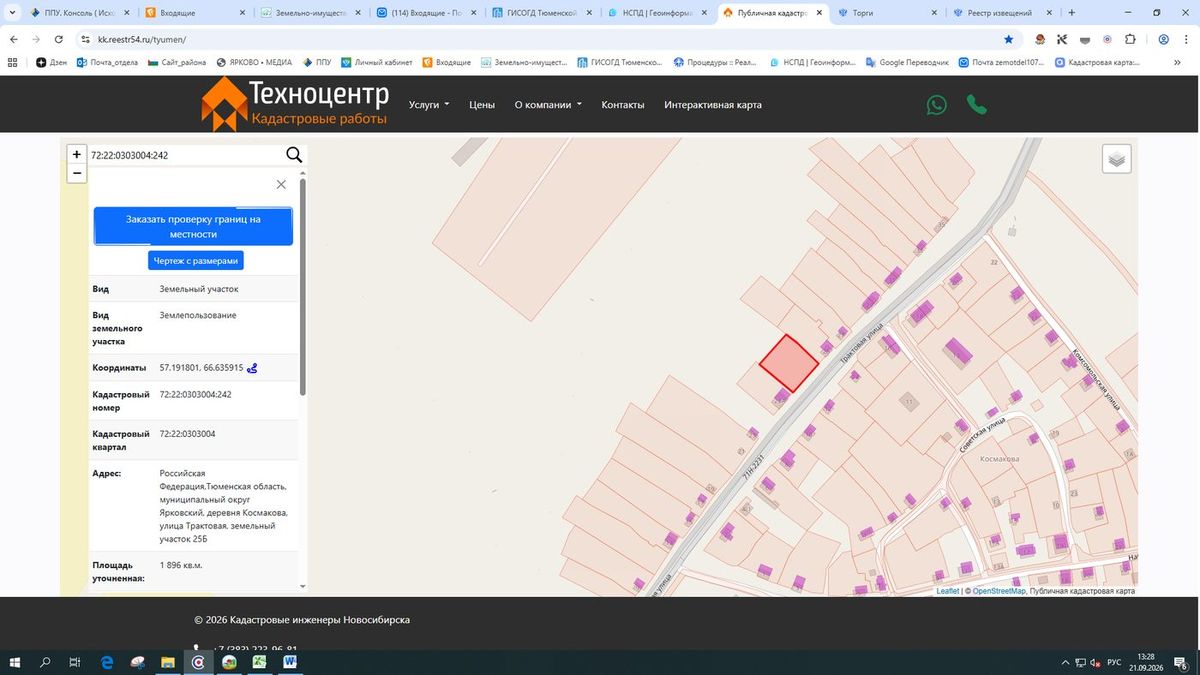1200x675 pixels.
Task: Click the Чертеж с размерами button
Action: click(x=196, y=260)
